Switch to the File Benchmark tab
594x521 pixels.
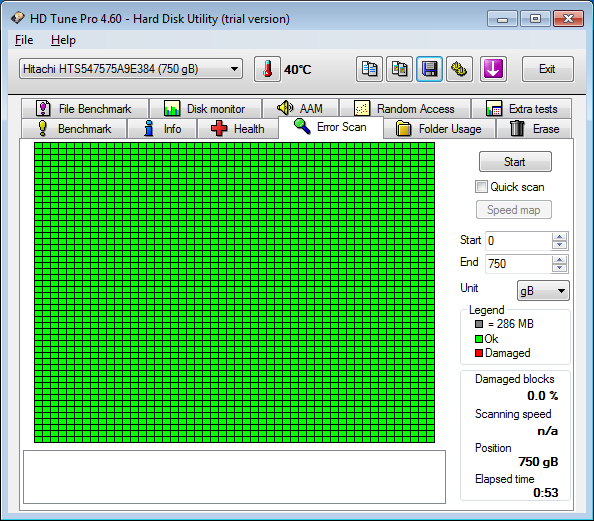(85, 109)
